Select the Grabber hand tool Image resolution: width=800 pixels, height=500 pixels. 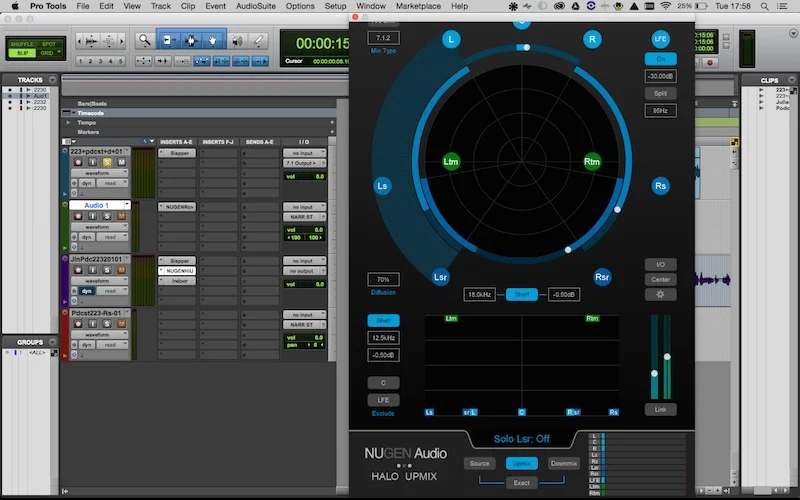(213, 40)
